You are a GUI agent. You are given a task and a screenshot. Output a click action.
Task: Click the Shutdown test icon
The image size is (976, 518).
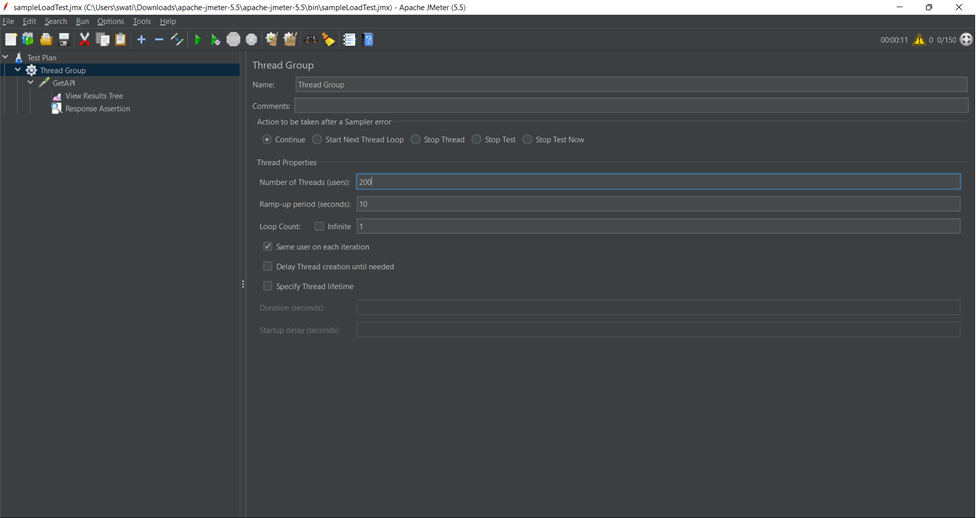251,39
